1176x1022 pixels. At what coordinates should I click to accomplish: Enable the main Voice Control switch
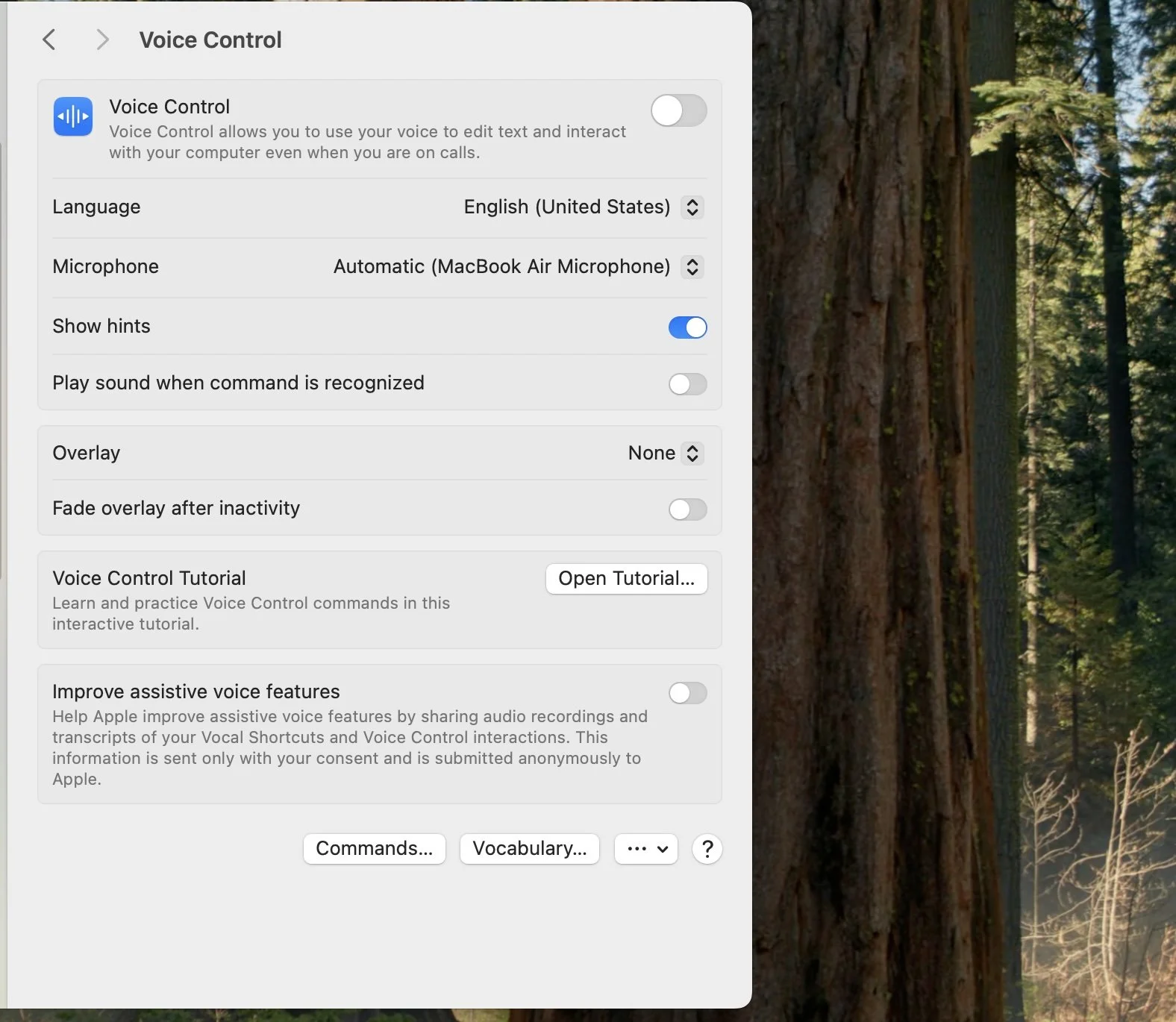pyautogui.click(x=679, y=110)
